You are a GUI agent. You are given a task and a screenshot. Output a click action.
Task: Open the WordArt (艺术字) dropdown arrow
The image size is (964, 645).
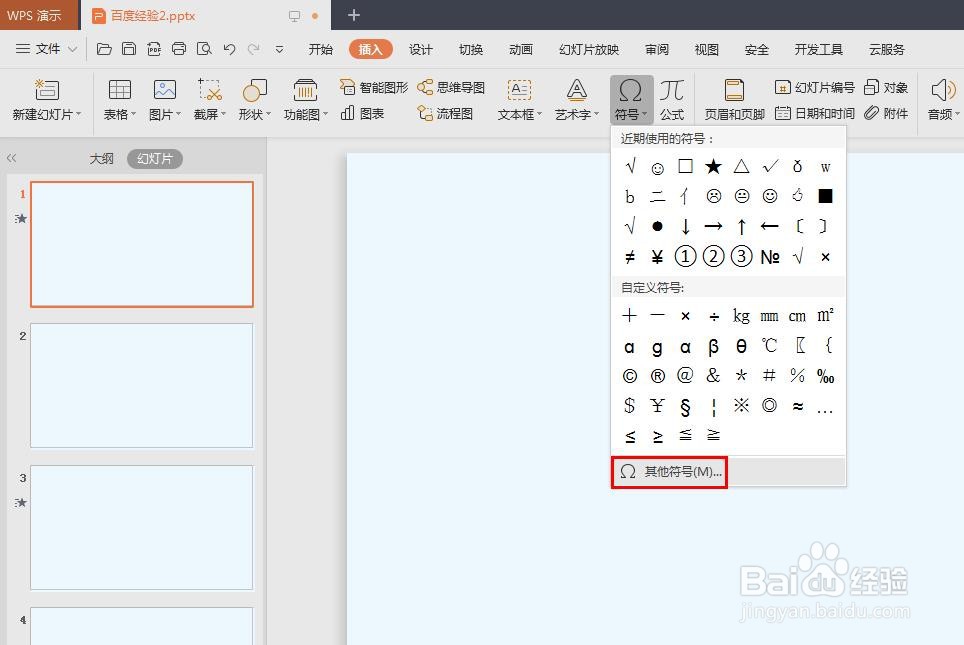(x=596, y=114)
